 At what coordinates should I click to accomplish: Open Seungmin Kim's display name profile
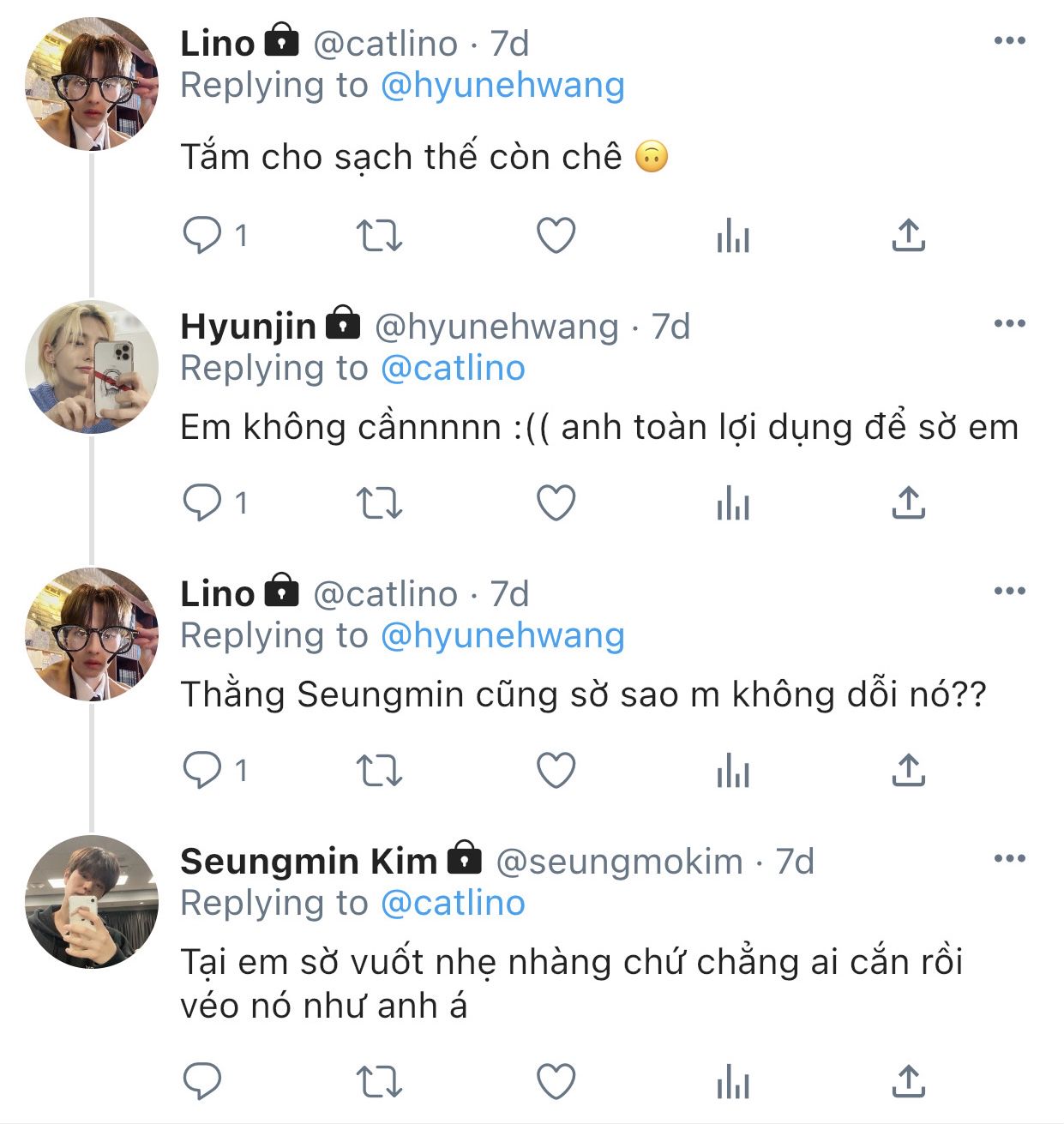[309, 861]
